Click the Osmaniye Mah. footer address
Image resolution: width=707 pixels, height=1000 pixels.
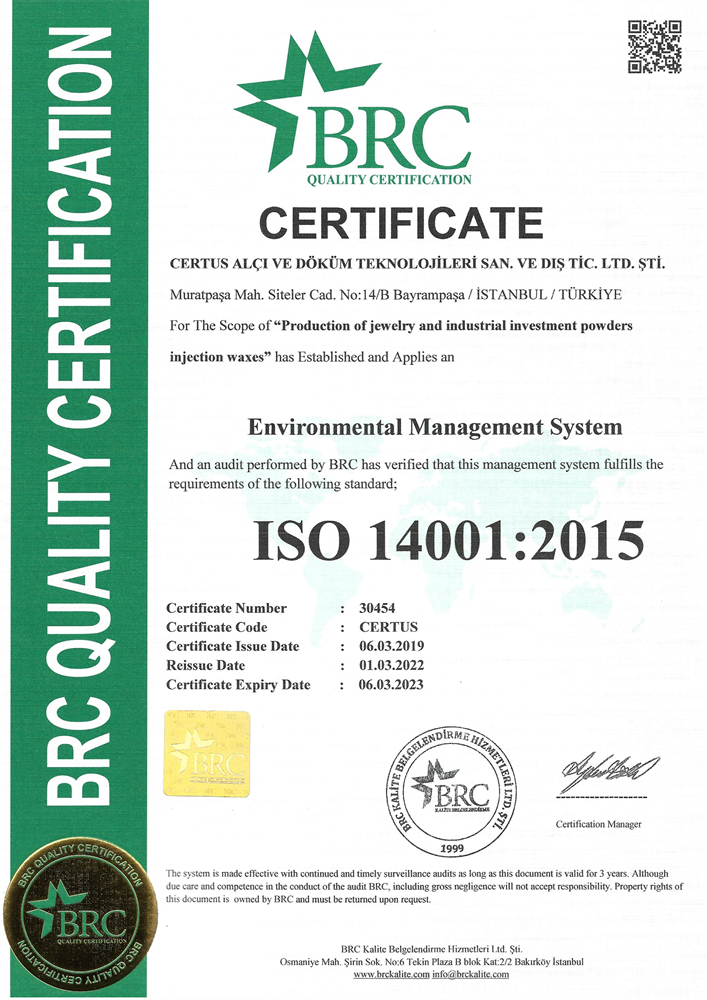coord(432,961)
